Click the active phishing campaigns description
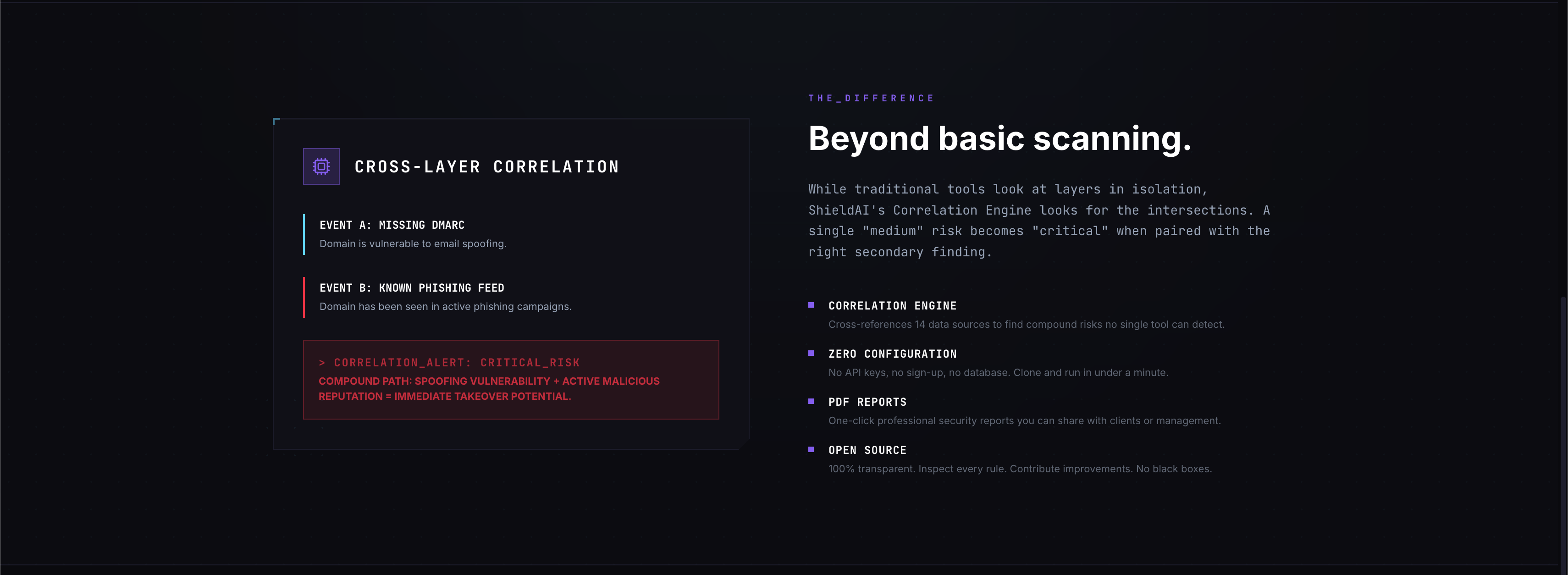 pyautogui.click(x=445, y=306)
